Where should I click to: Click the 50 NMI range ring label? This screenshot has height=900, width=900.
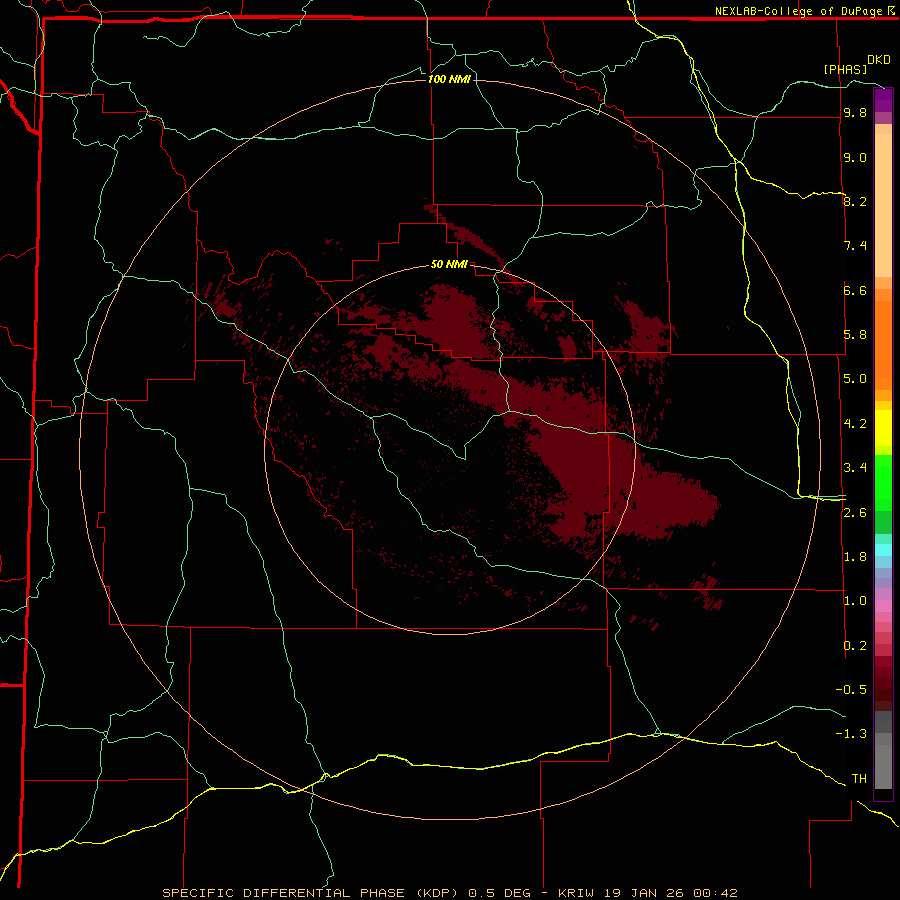449,264
